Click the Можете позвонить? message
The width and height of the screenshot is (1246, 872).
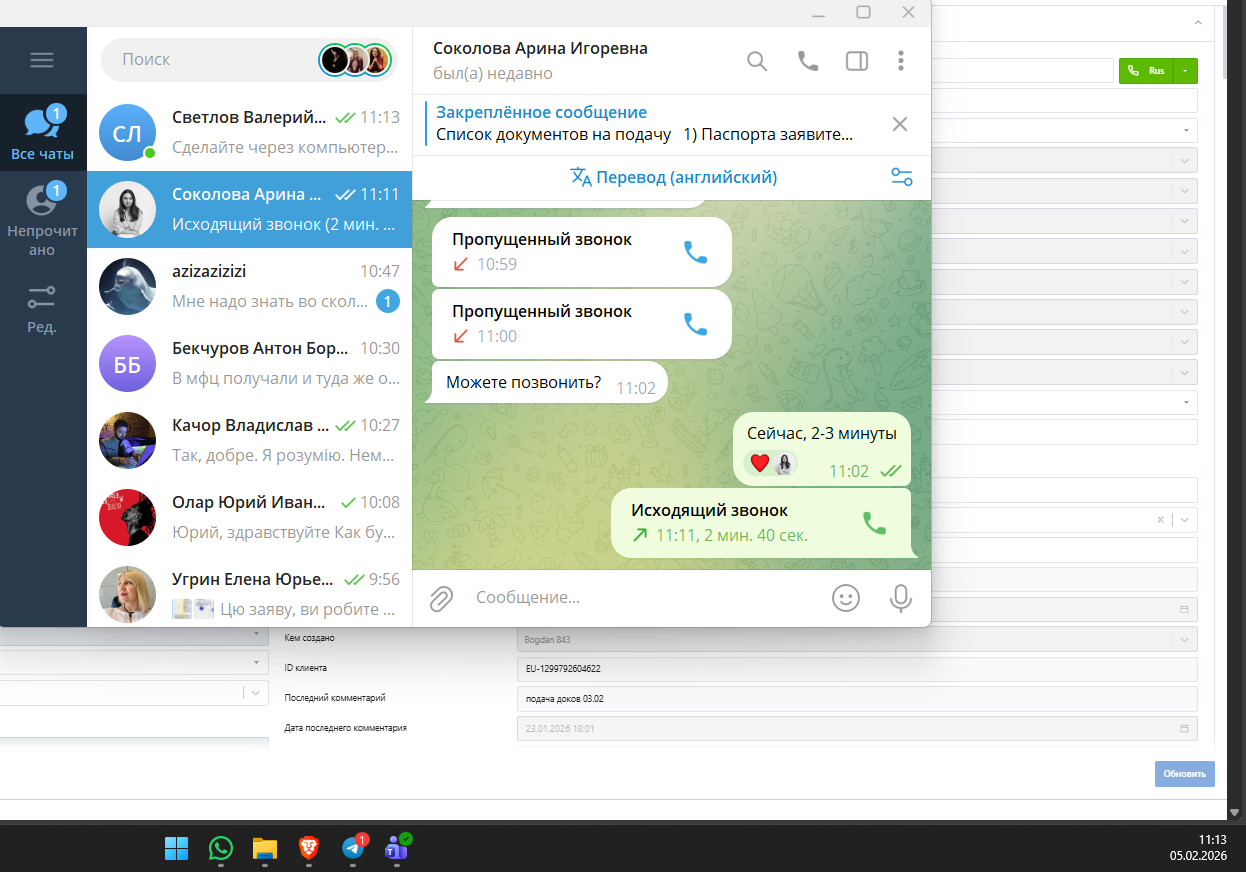click(x=547, y=383)
